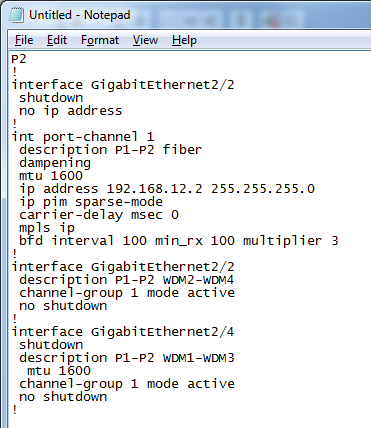Click the interface GigabitEthernet2/4 line
This screenshot has height=428, width=371.
(123, 332)
